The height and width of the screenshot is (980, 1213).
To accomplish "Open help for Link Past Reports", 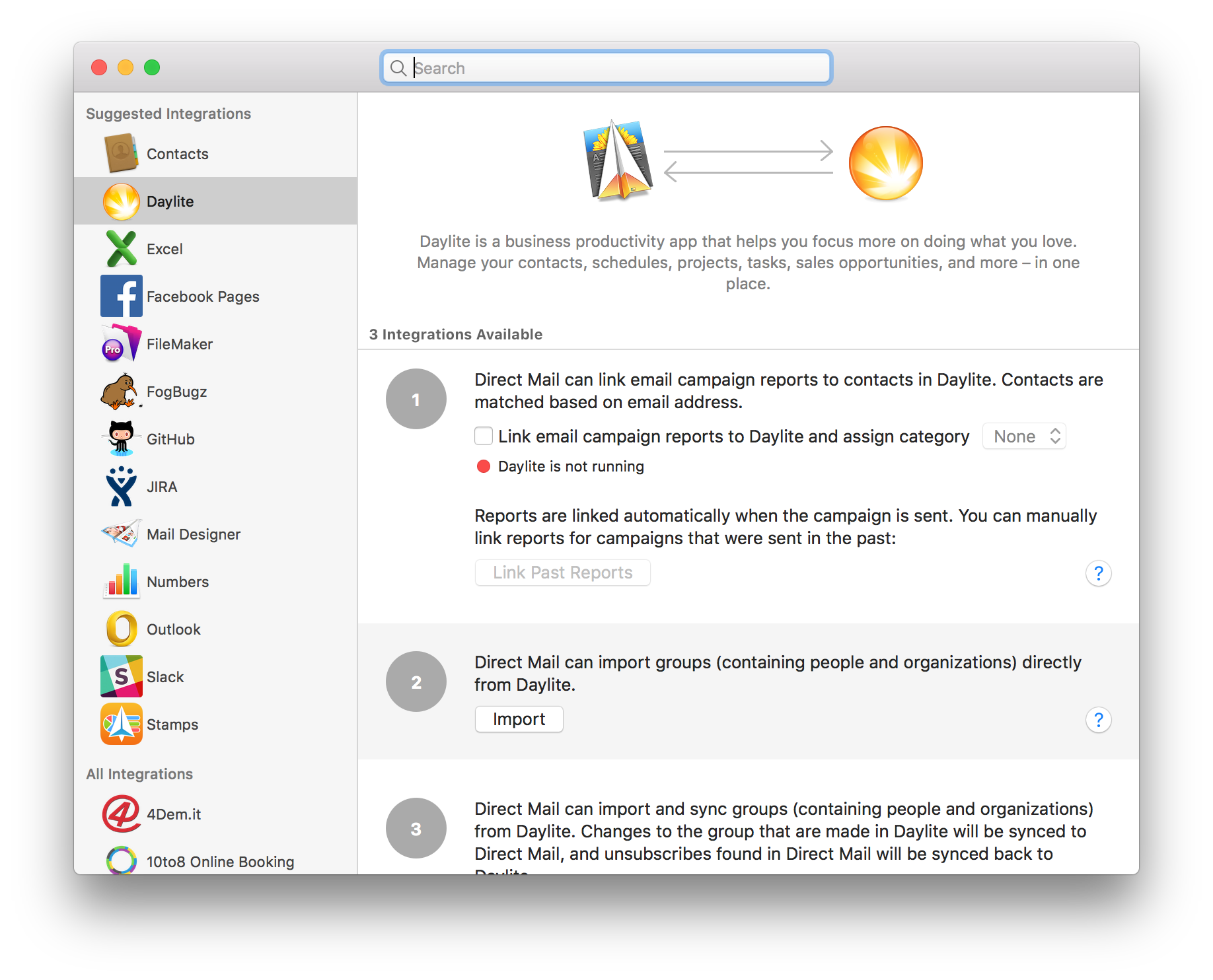I will tap(1098, 573).
